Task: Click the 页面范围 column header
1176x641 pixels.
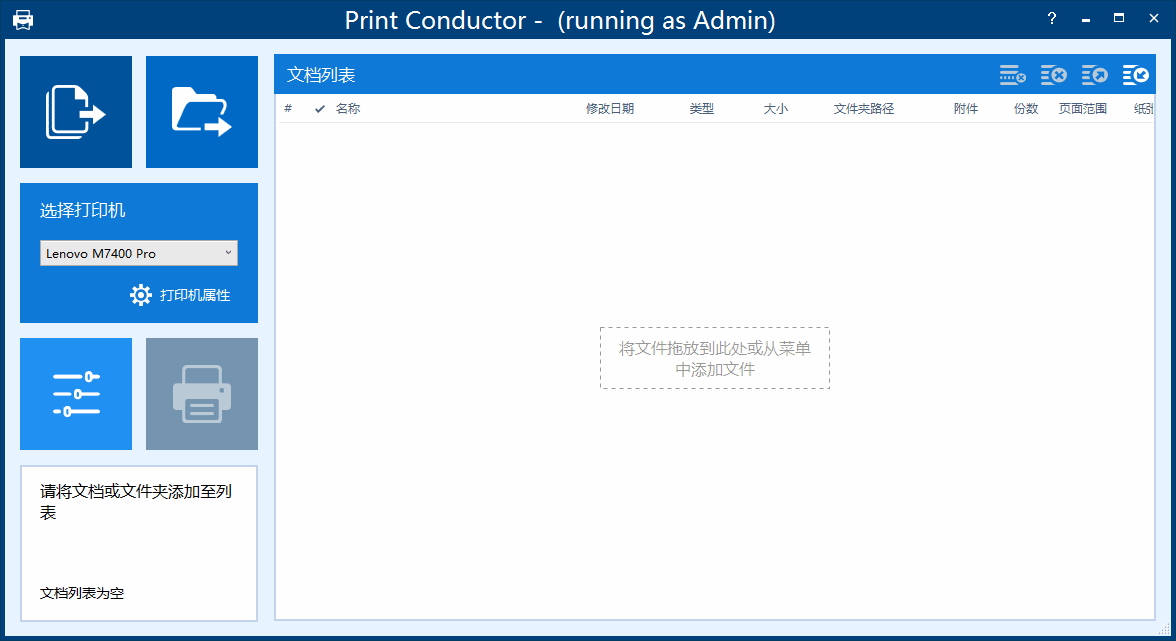Action: click(x=1083, y=109)
